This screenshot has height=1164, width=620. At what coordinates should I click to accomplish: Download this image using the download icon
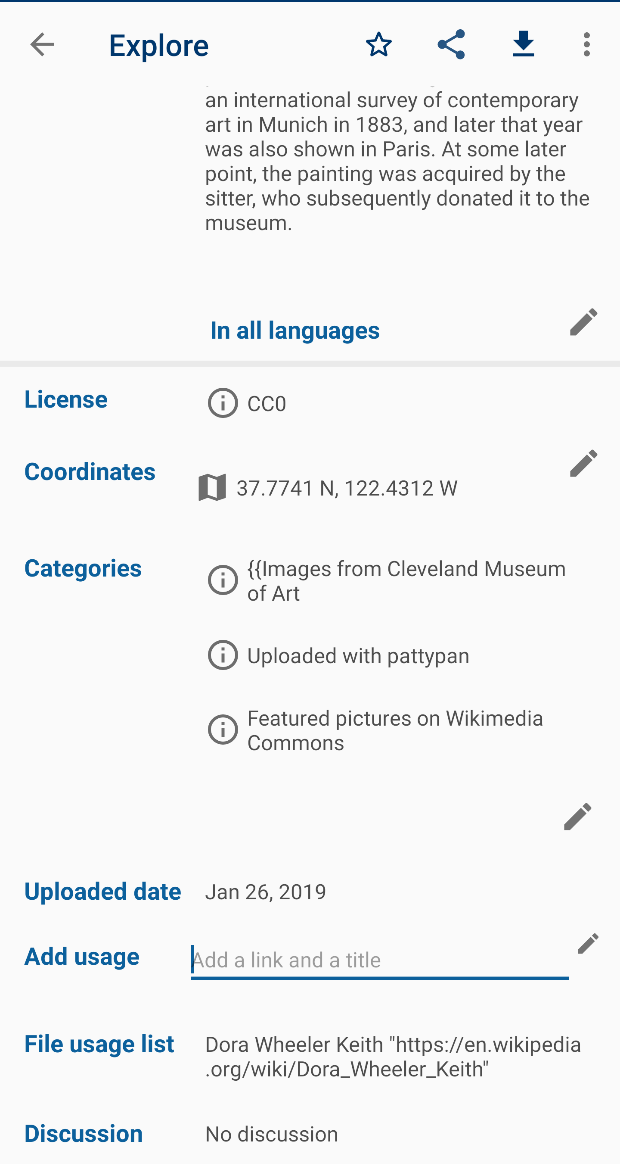[523, 45]
